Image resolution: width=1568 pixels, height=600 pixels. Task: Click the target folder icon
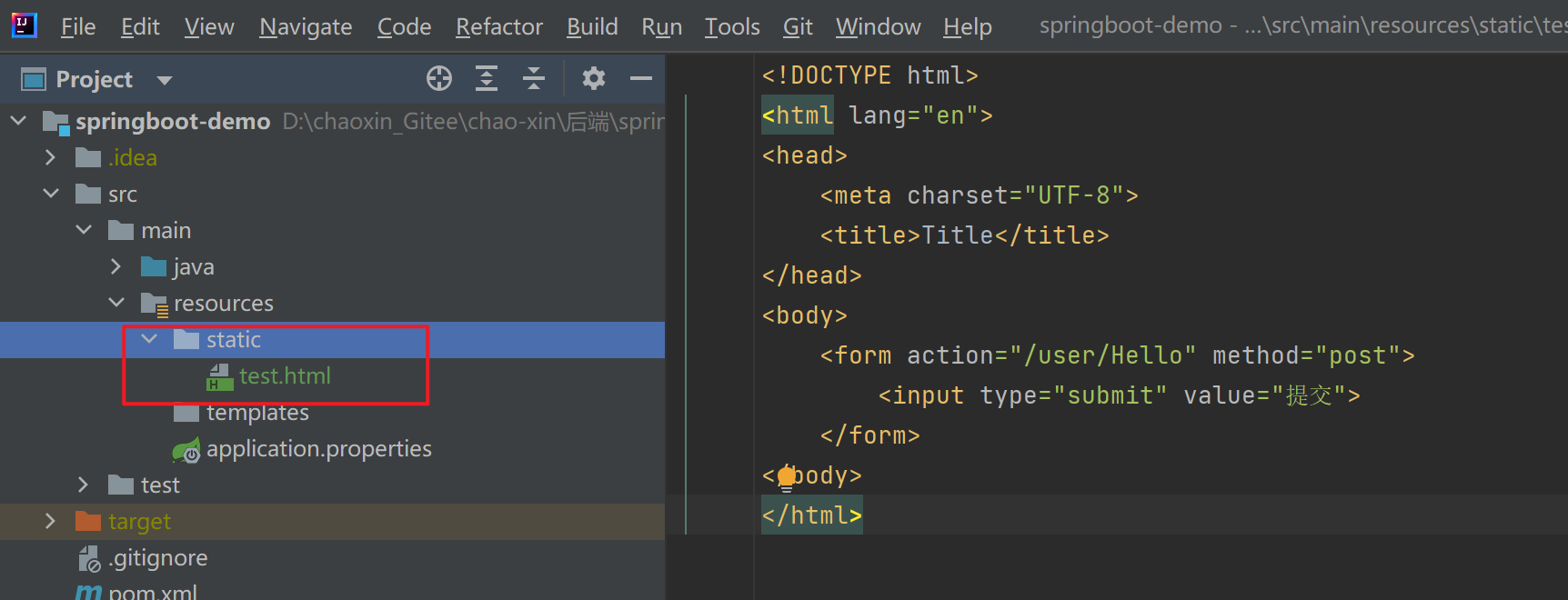pos(88,522)
